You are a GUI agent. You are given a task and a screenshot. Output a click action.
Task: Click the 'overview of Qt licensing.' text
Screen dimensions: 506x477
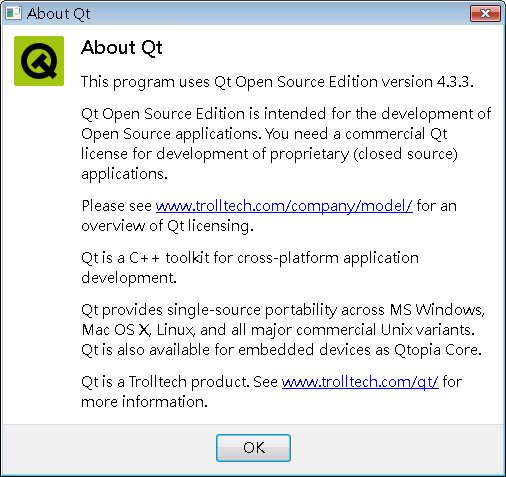pyautogui.click(x=167, y=226)
